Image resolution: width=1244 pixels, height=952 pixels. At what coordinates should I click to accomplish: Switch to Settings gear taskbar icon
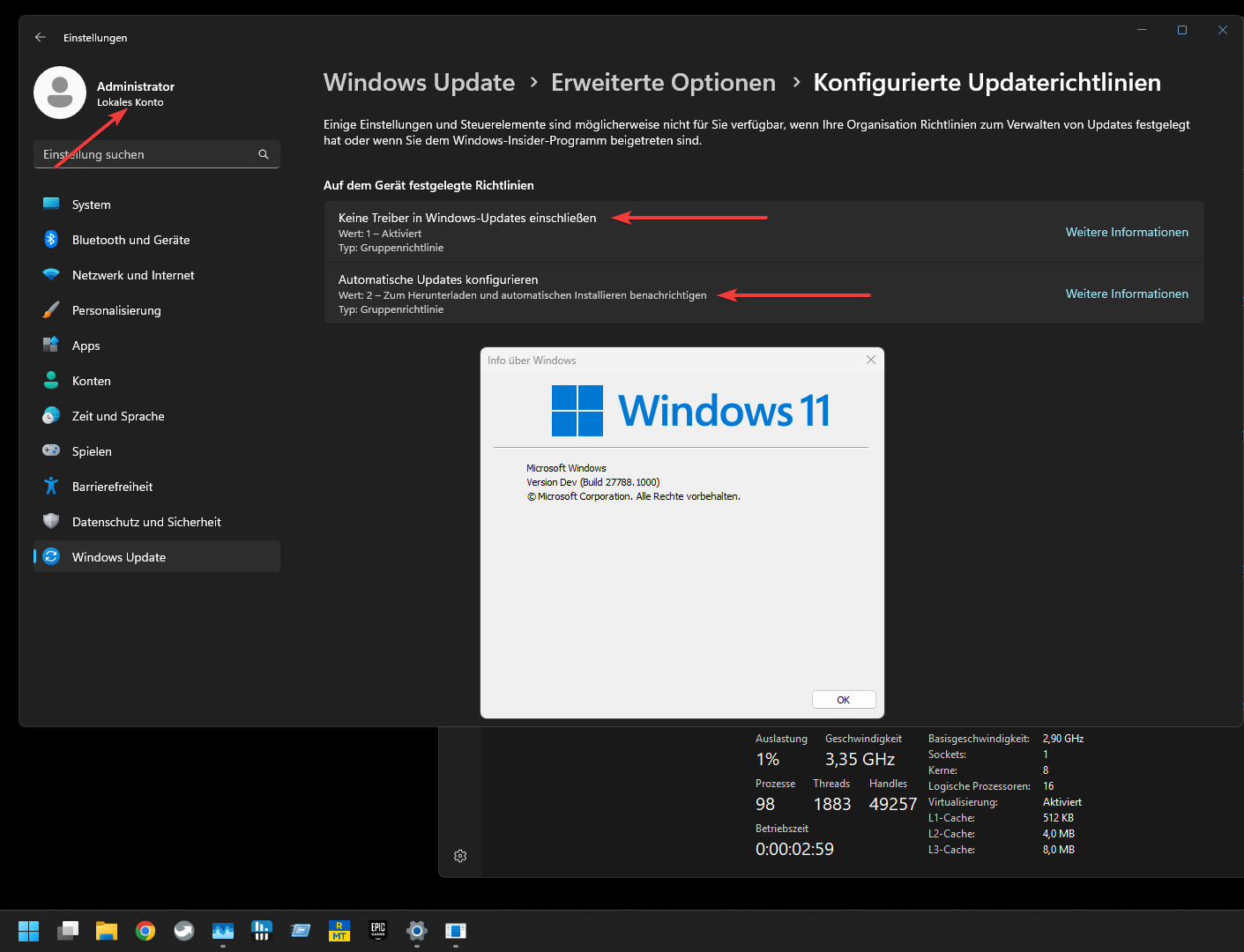point(417,931)
